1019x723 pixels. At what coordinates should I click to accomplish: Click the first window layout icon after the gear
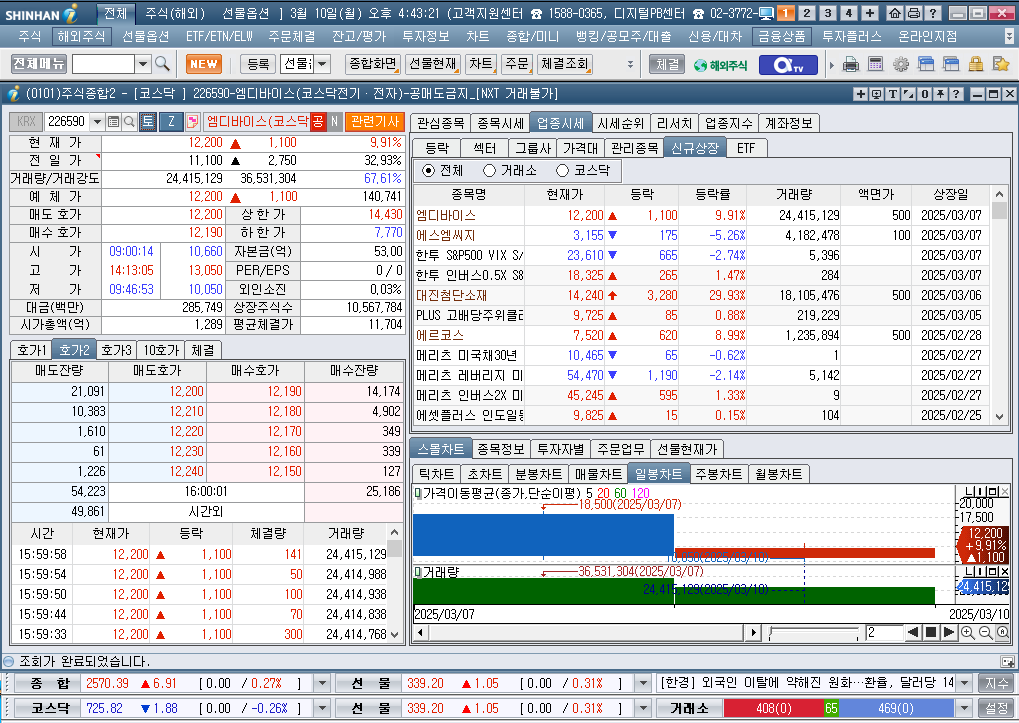925,64
